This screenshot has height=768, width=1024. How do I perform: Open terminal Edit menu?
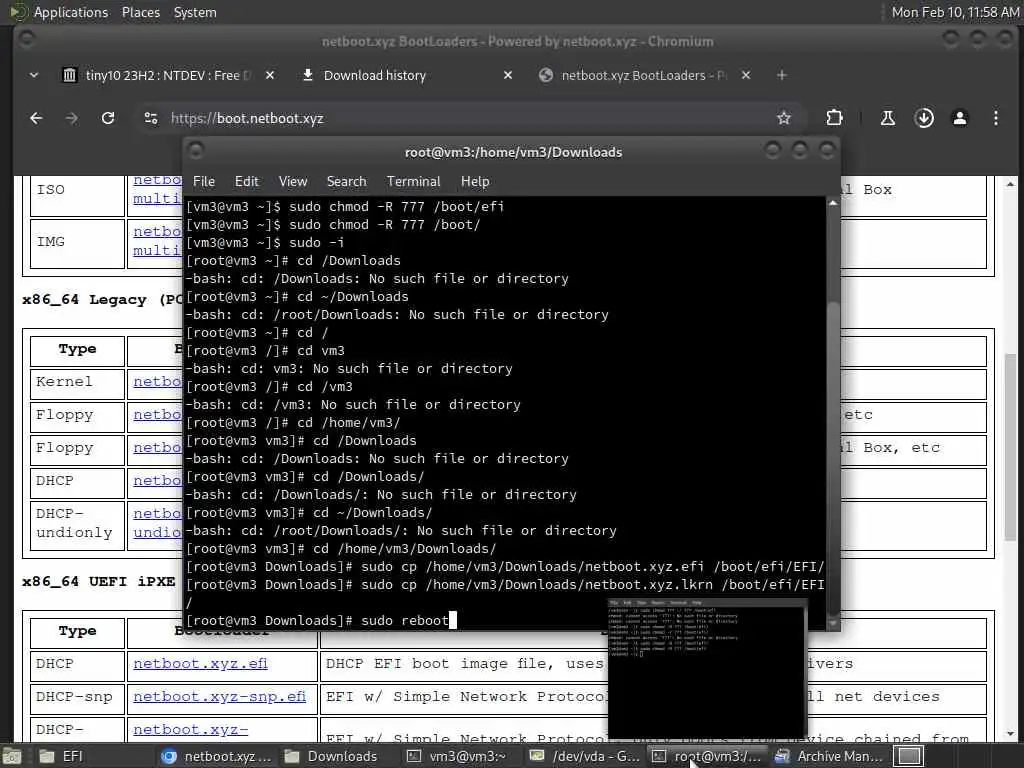coord(247,181)
